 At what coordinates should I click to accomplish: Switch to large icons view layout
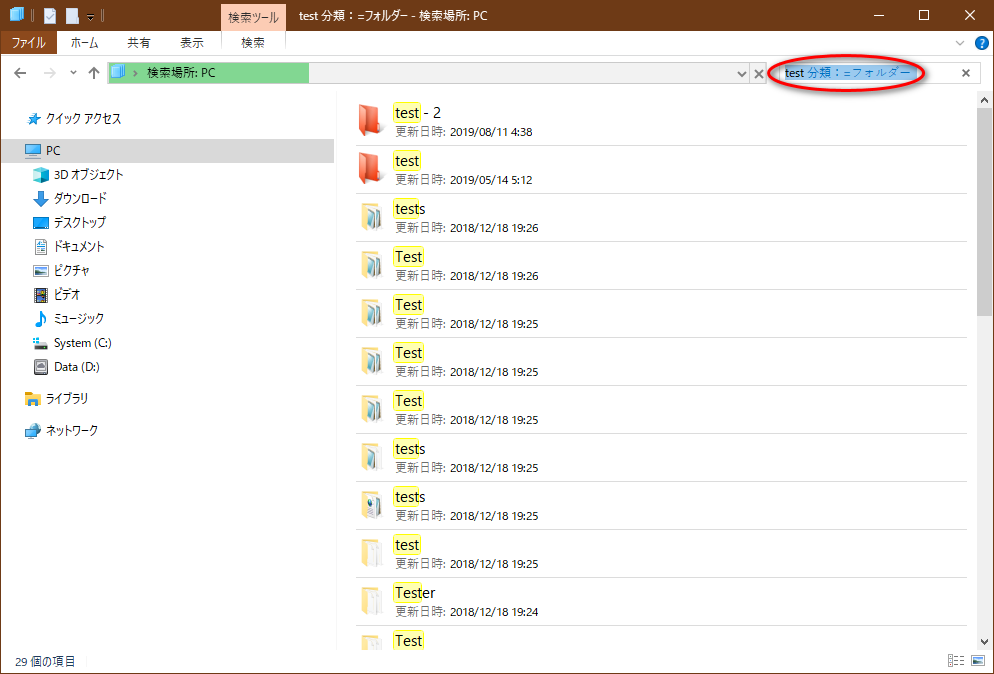(977, 661)
